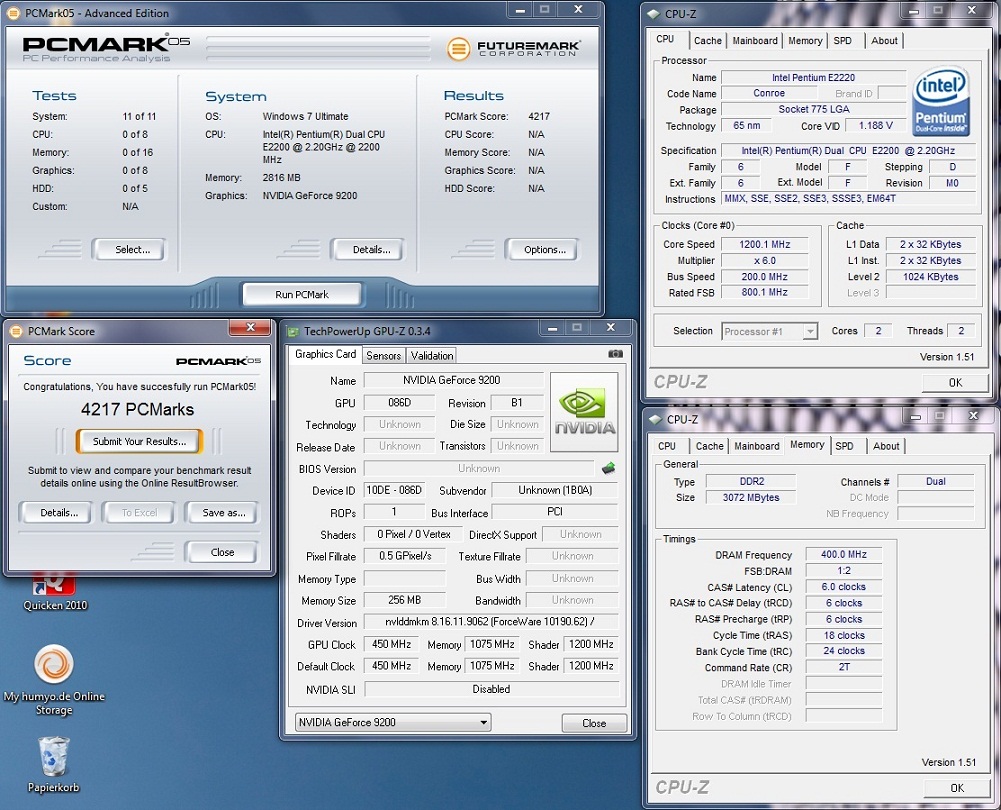Open the NVIDIA GeForce 9200 card dropdown
Screen dimensions: 1001x810
(x=393, y=723)
